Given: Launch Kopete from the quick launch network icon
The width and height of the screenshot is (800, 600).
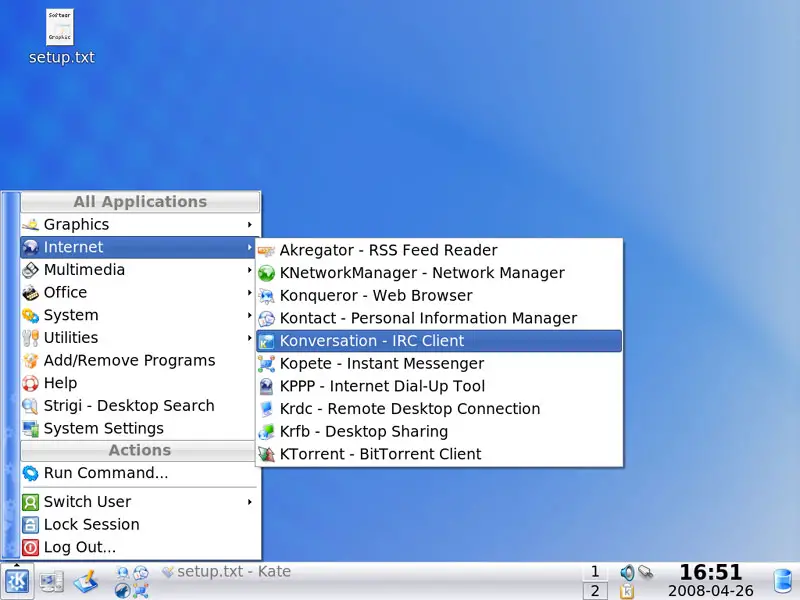Looking at the screenshot, I should 141,590.
